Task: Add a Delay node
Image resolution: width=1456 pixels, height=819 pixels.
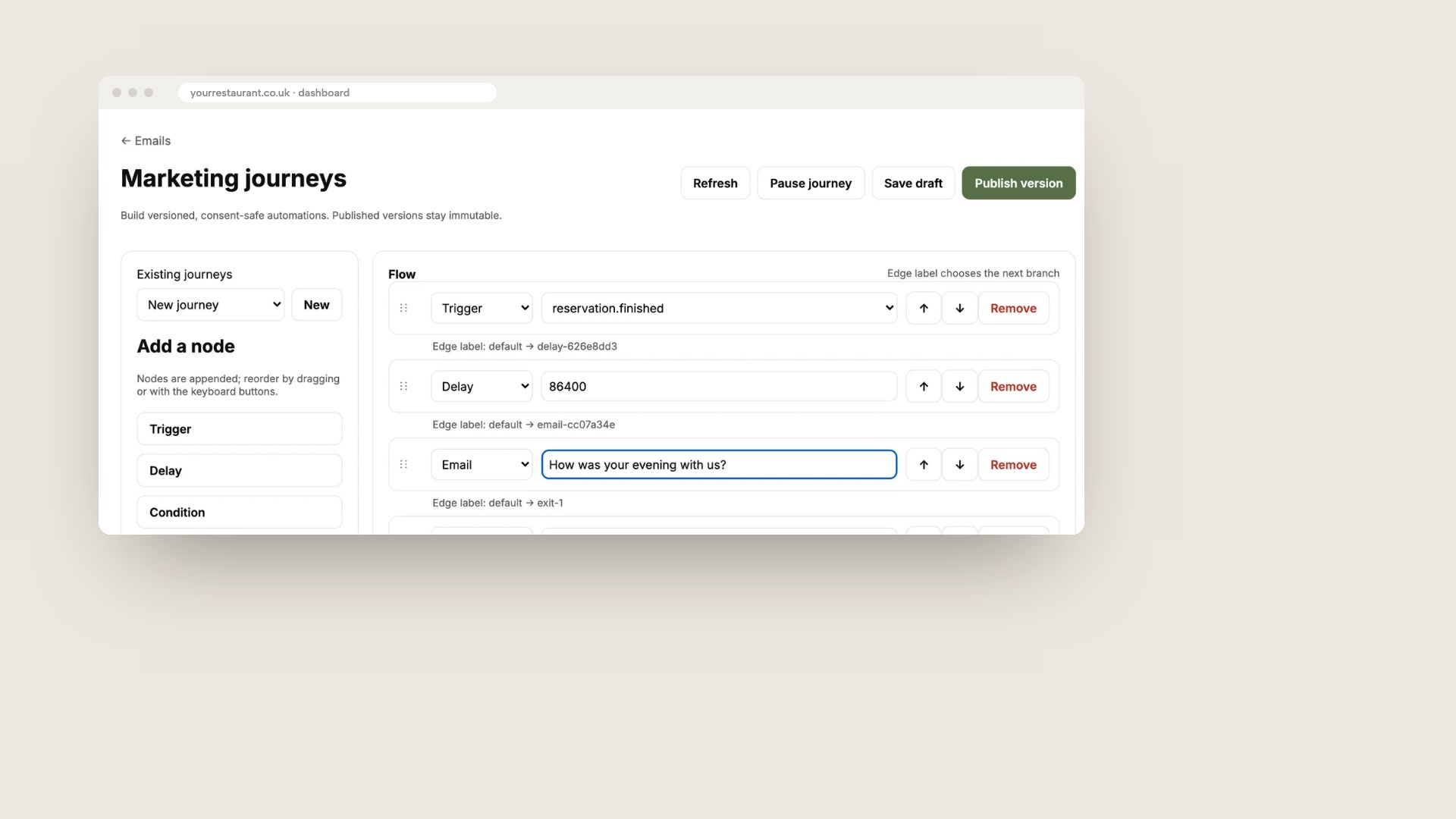Action: click(239, 470)
